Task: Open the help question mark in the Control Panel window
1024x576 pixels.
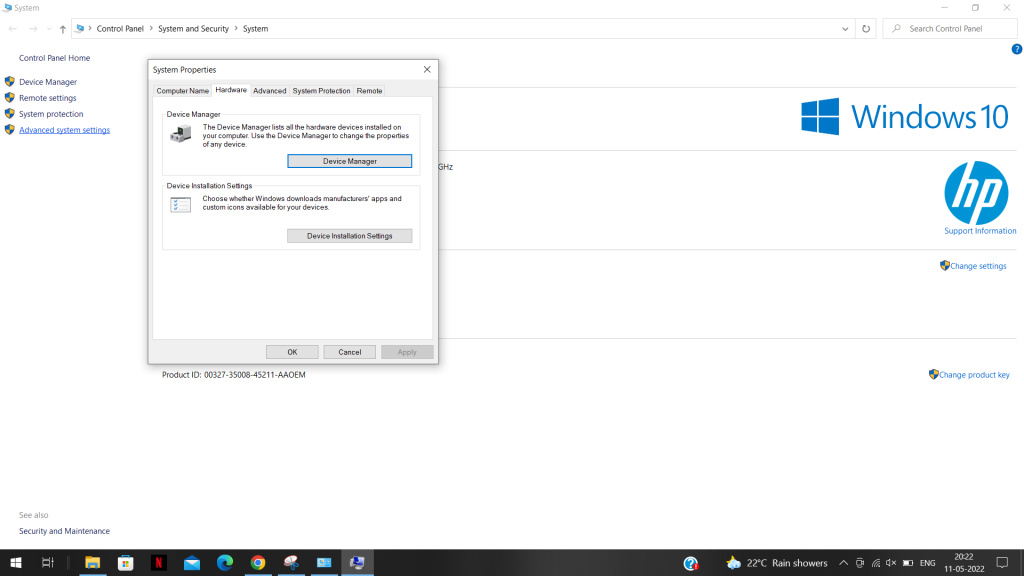Action: coord(1017,48)
